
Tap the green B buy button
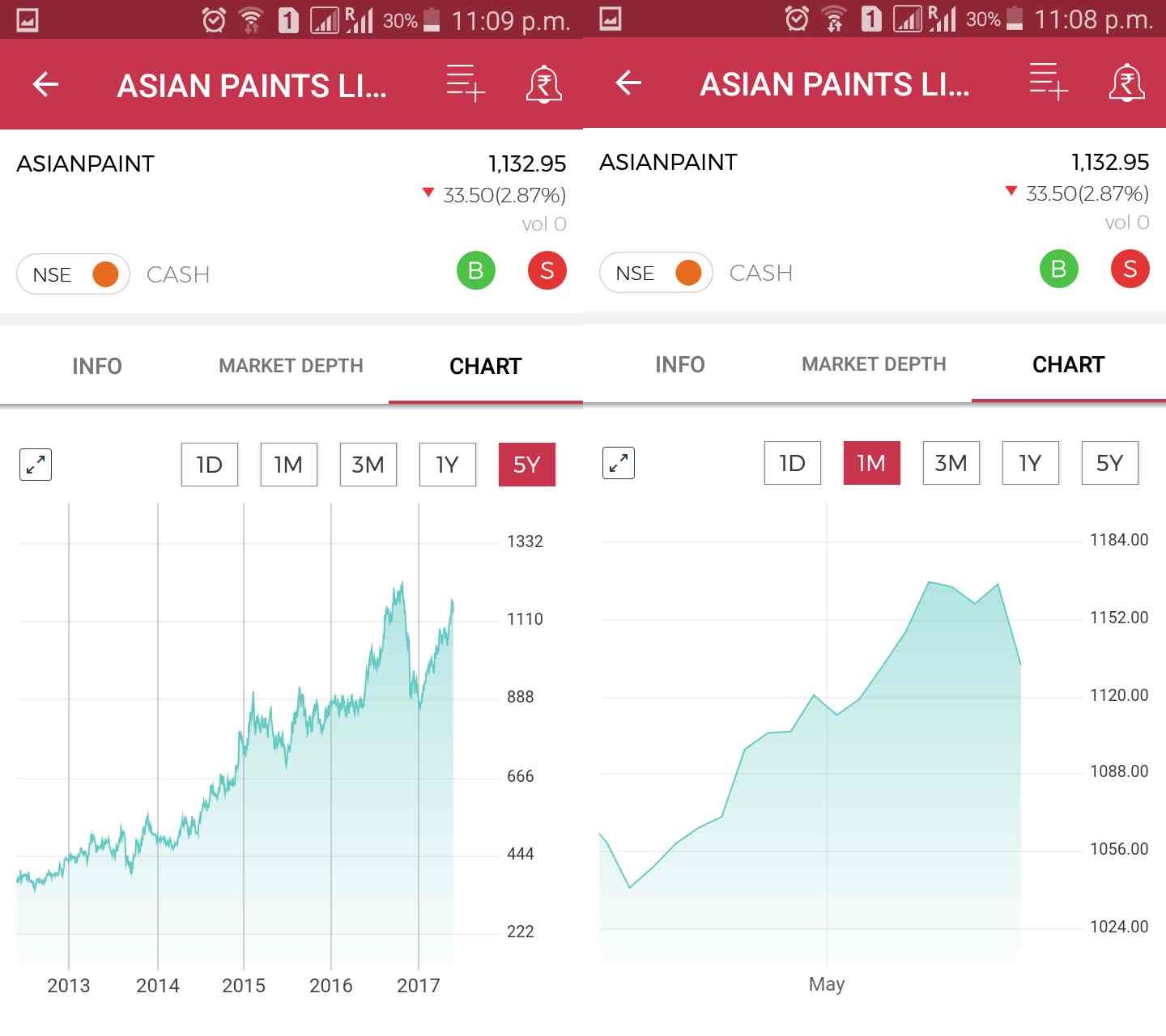[476, 271]
